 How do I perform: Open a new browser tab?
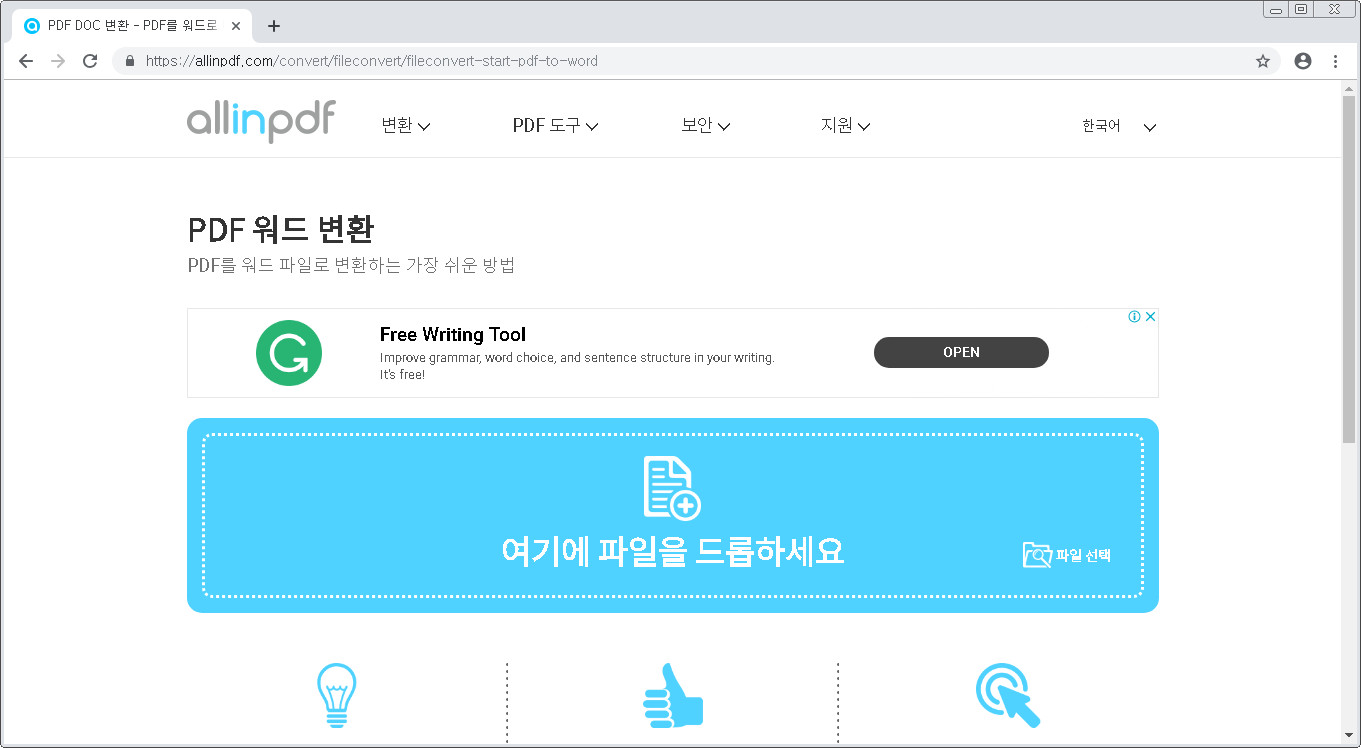(x=274, y=26)
